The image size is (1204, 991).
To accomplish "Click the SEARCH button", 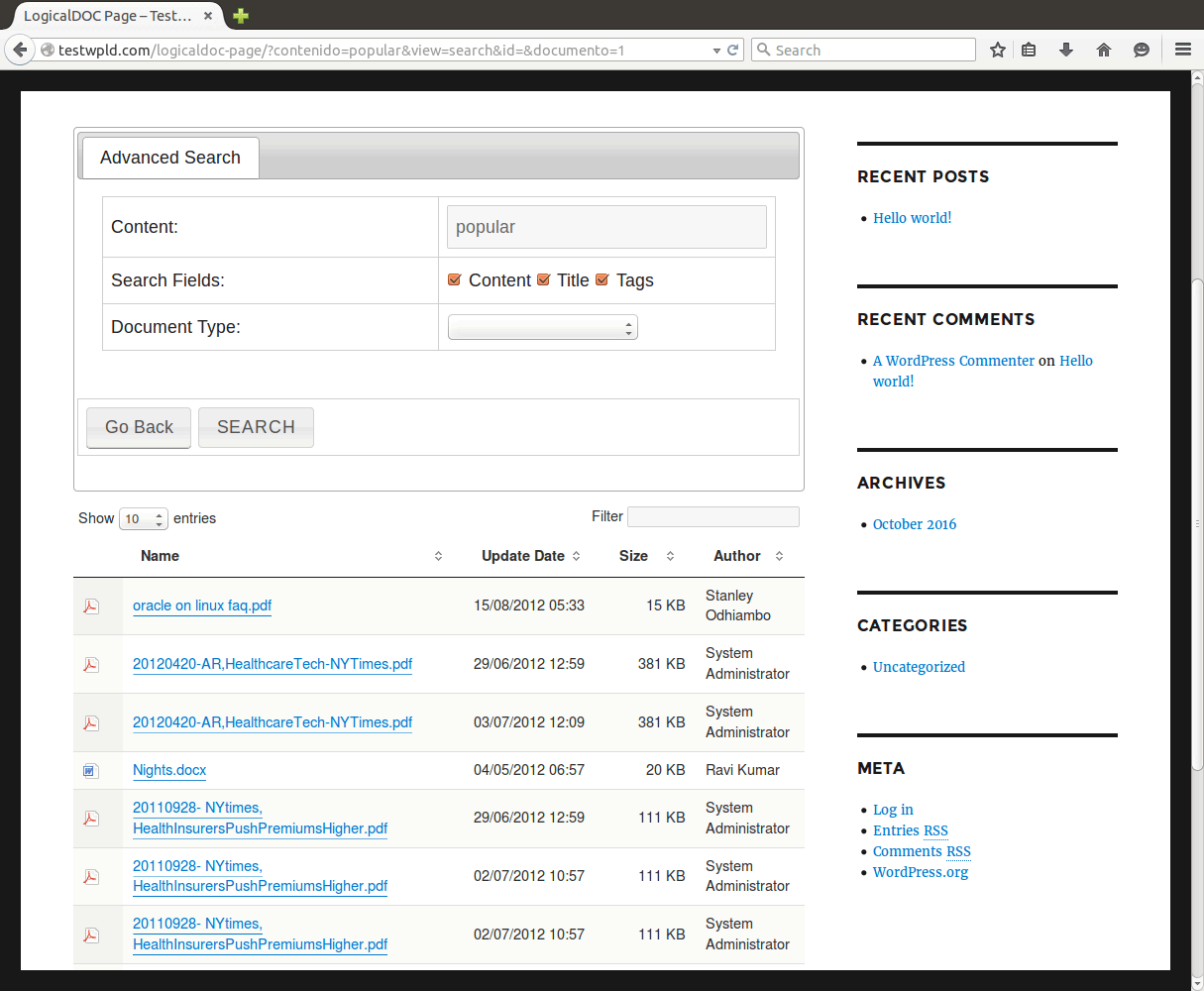I will [256, 427].
